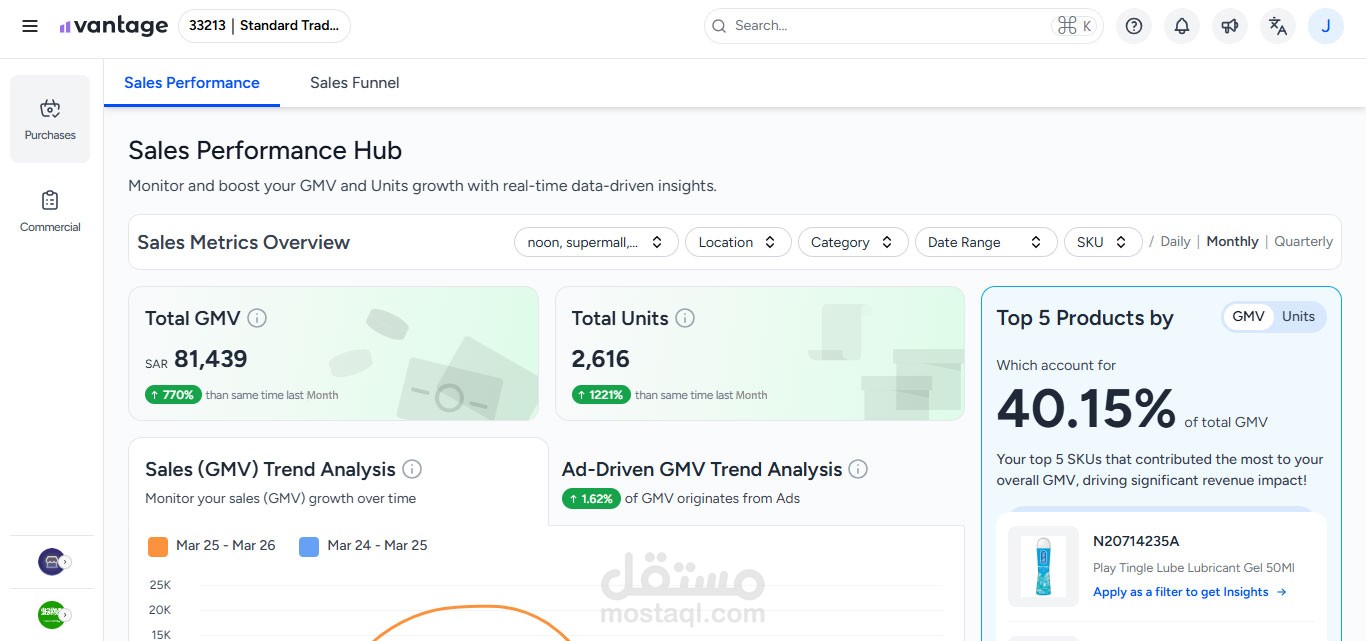Click the Mar 24 - Mar 25 legend label
Screen dimensions: 1366x641
point(377,546)
